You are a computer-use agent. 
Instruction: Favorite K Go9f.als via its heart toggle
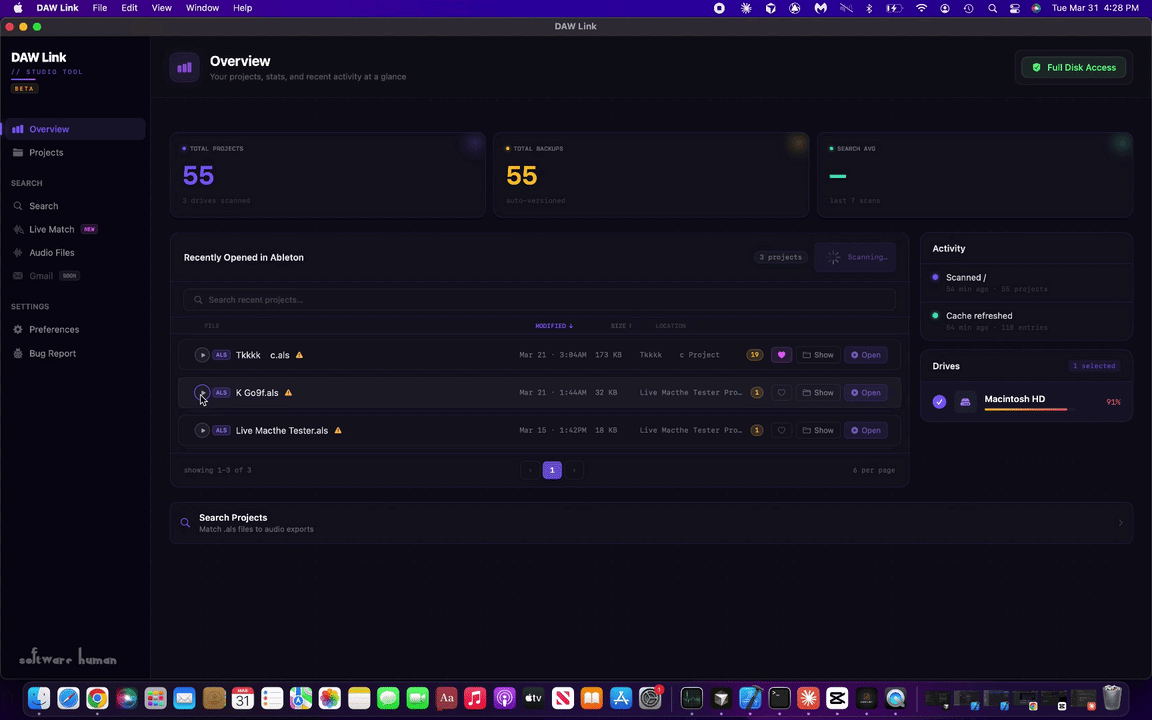coord(781,392)
